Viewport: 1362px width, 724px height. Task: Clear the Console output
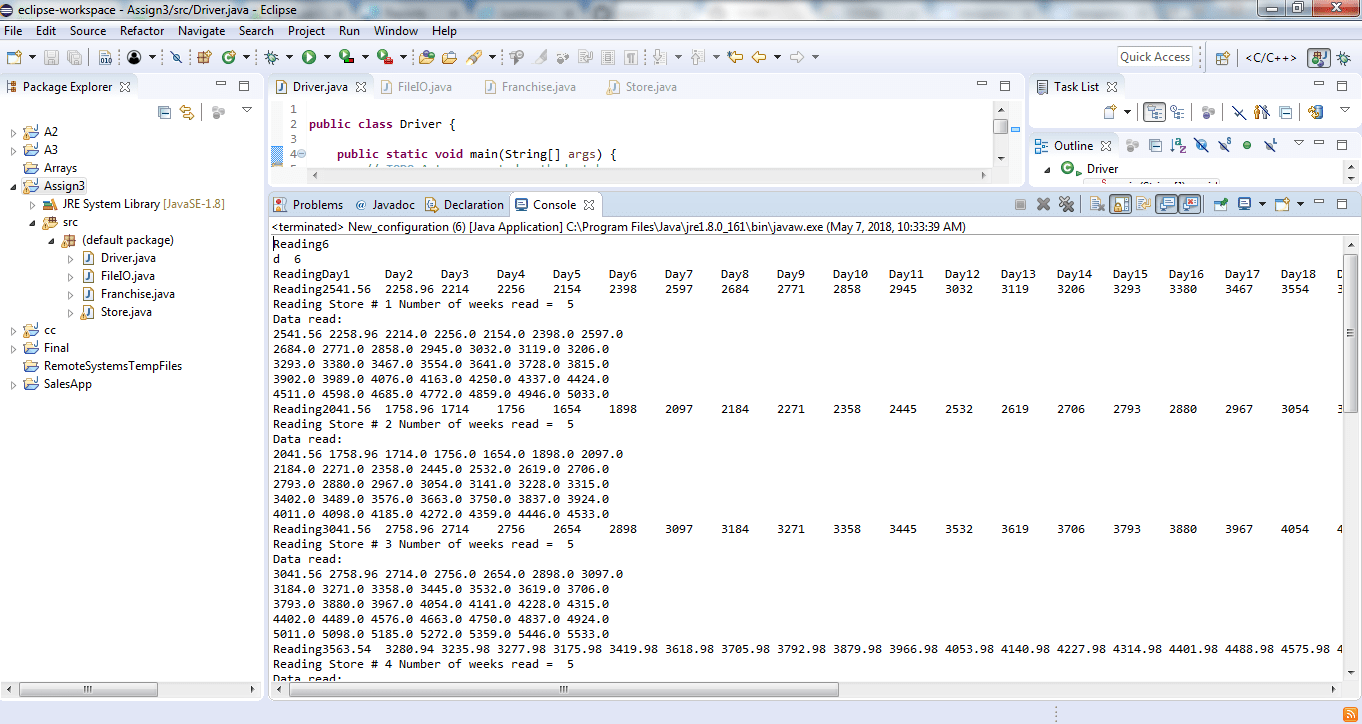pos(1097,204)
